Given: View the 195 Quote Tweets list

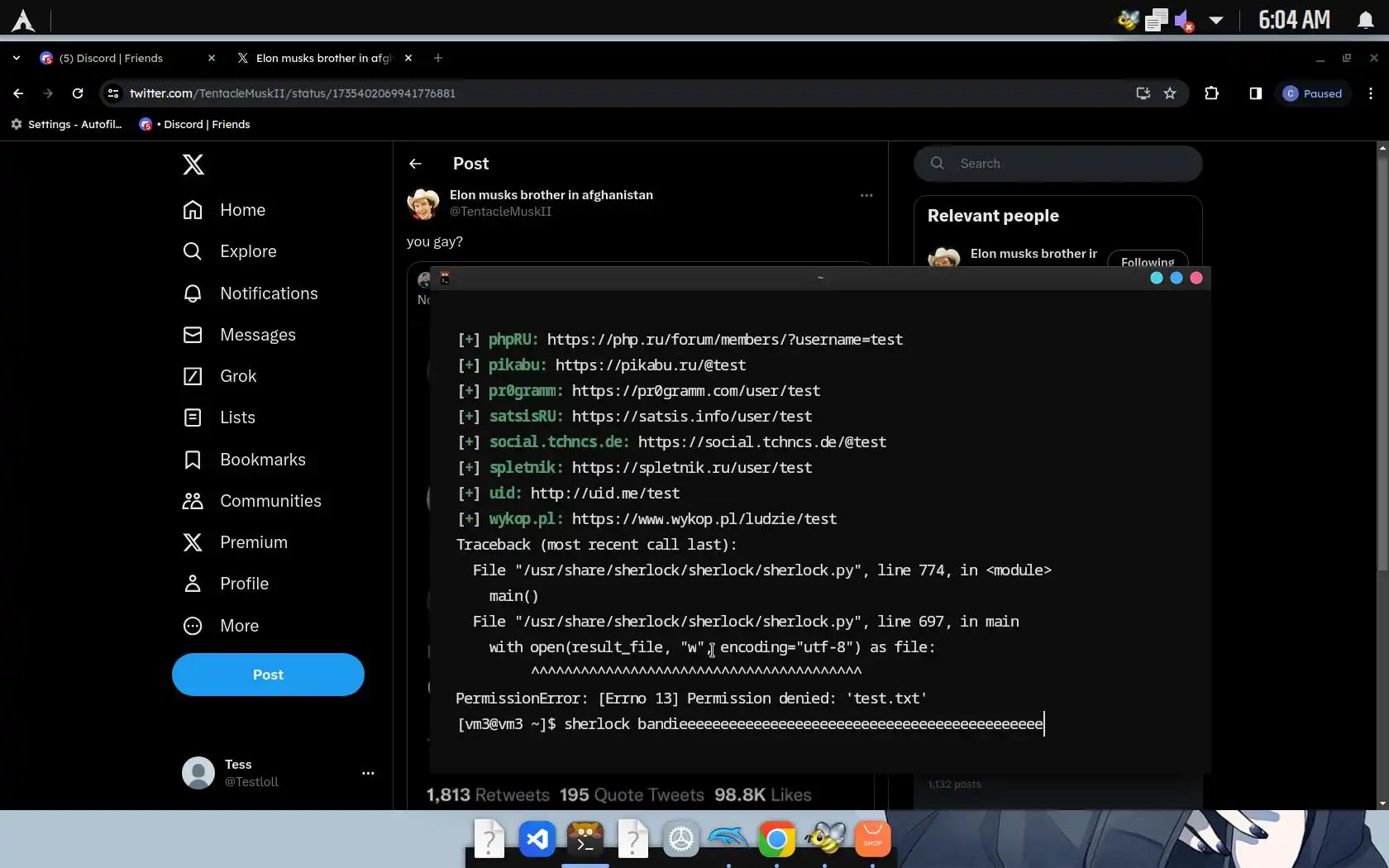Looking at the screenshot, I should (632, 795).
